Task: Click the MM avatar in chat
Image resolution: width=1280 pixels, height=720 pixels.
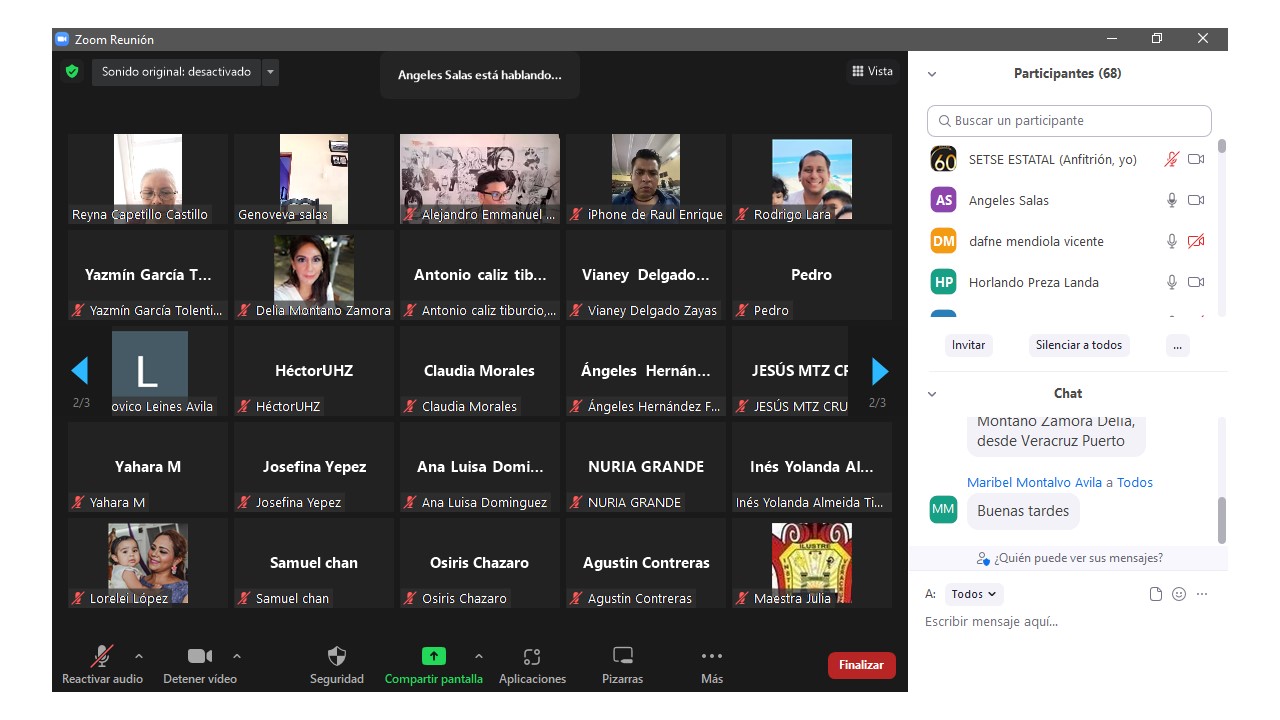Action: coord(943,509)
